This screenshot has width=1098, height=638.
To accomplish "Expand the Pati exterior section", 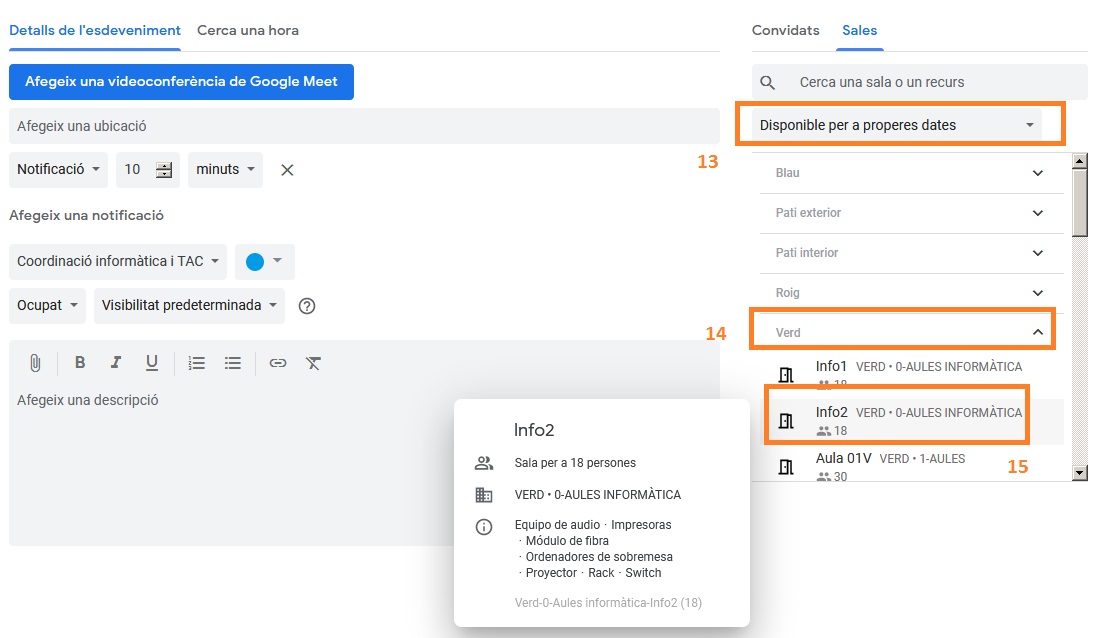I will point(911,213).
